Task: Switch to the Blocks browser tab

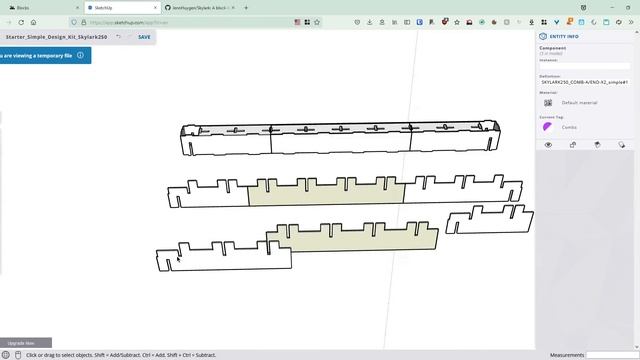Action: (x=41, y=8)
